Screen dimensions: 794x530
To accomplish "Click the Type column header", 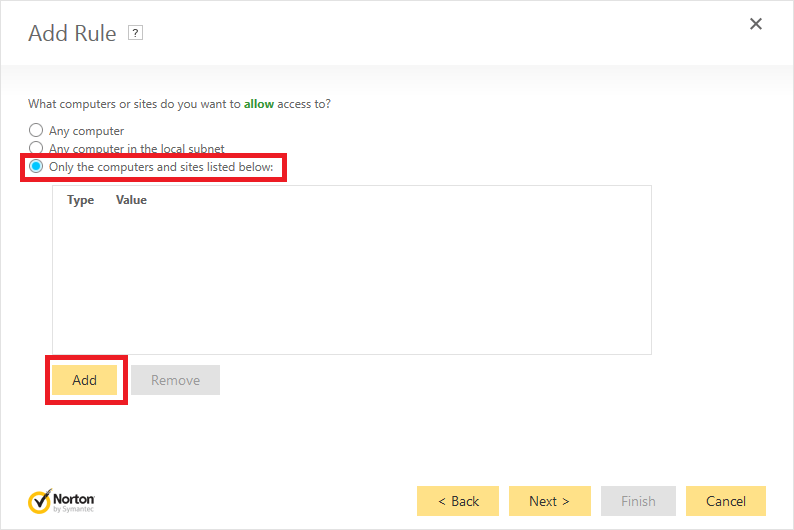I will point(80,200).
